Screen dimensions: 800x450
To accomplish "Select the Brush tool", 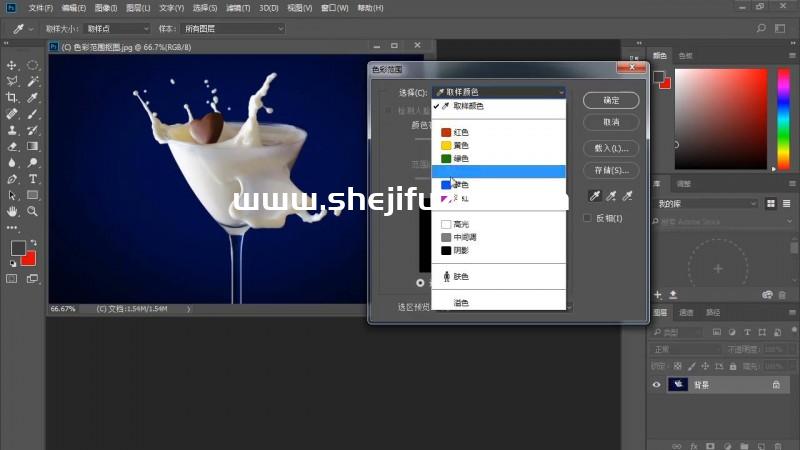I will [32, 114].
